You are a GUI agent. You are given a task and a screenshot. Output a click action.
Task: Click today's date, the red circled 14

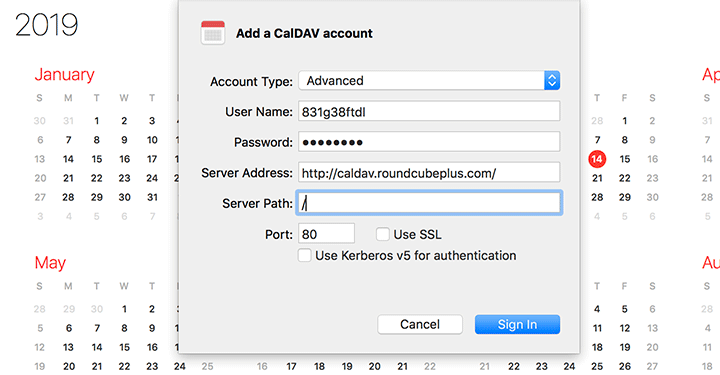pyautogui.click(x=597, y=159)
